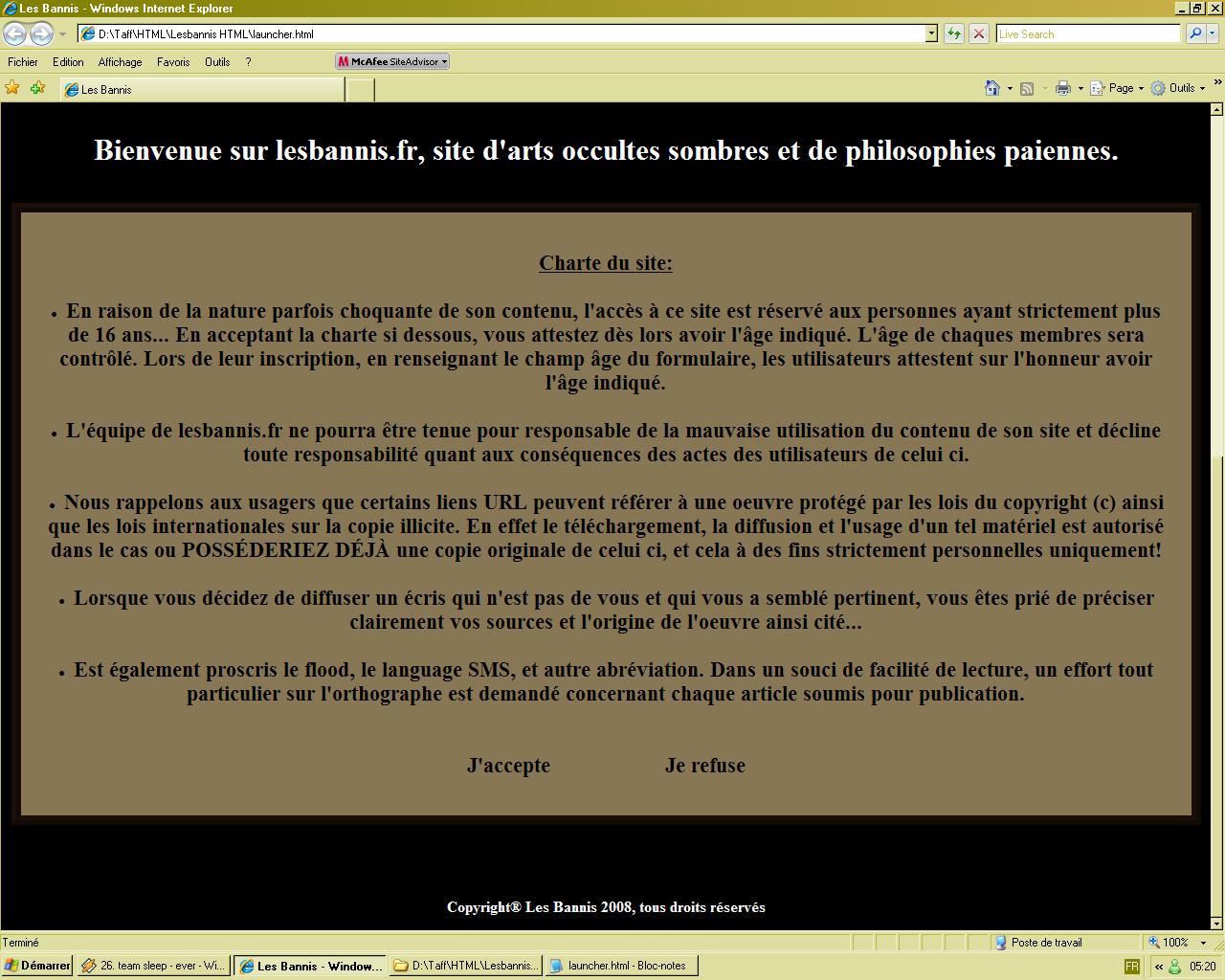
Task: Open the Page command bar menu
Action: point(1117,88)
